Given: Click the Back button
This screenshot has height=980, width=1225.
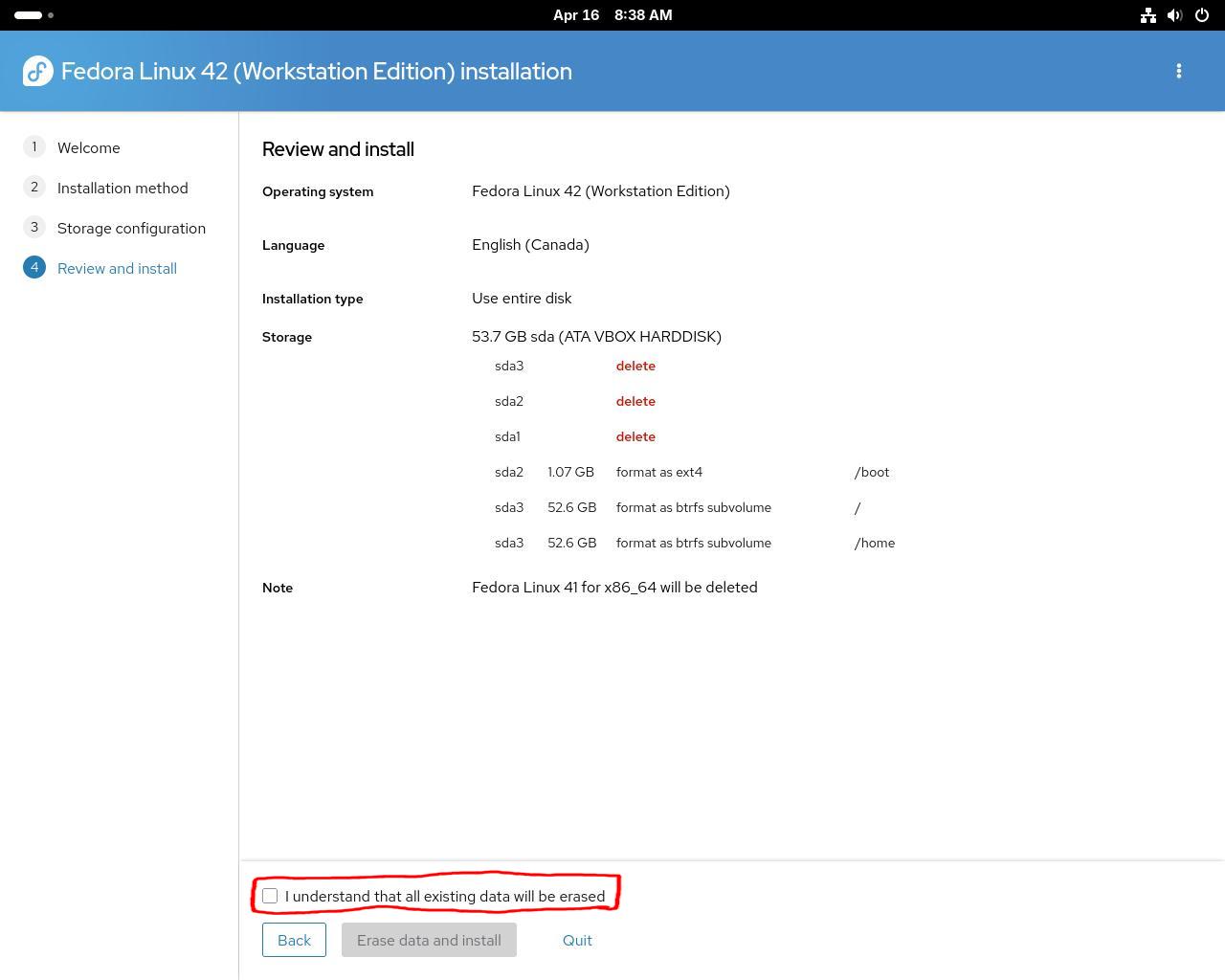Looking at the screenshot, I should coord(294,940).
